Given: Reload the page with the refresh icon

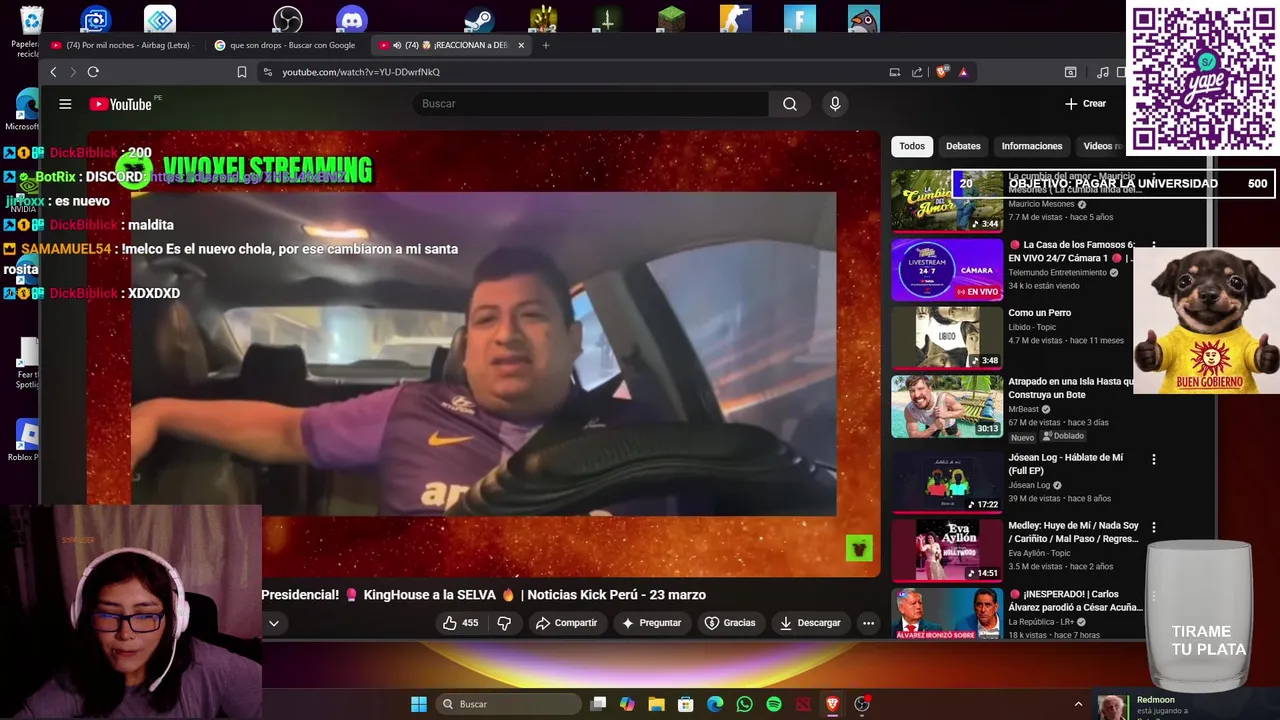Looking at the screenshot, I should (x=93, y=72).
